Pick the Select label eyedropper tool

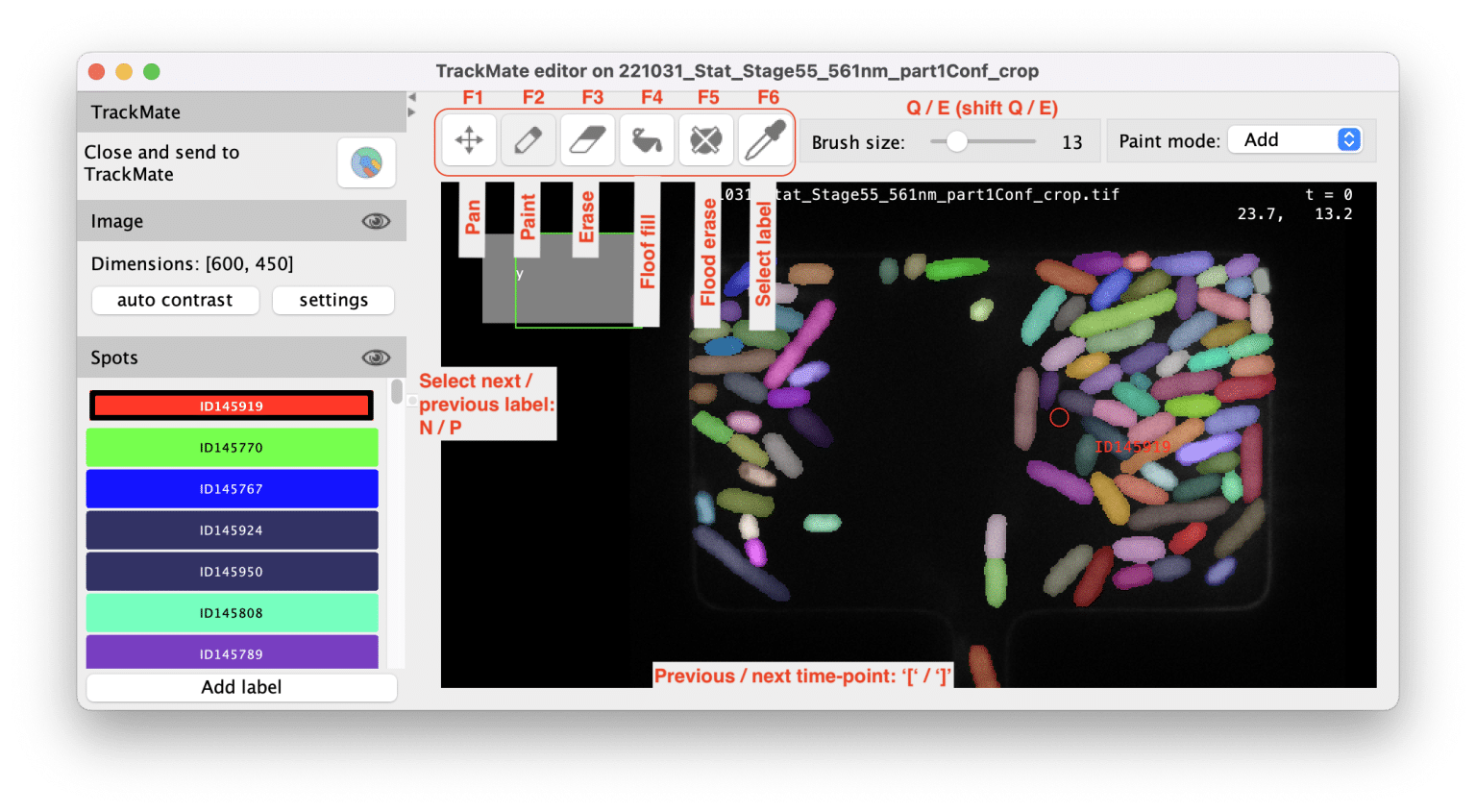(x=765, y=139)
